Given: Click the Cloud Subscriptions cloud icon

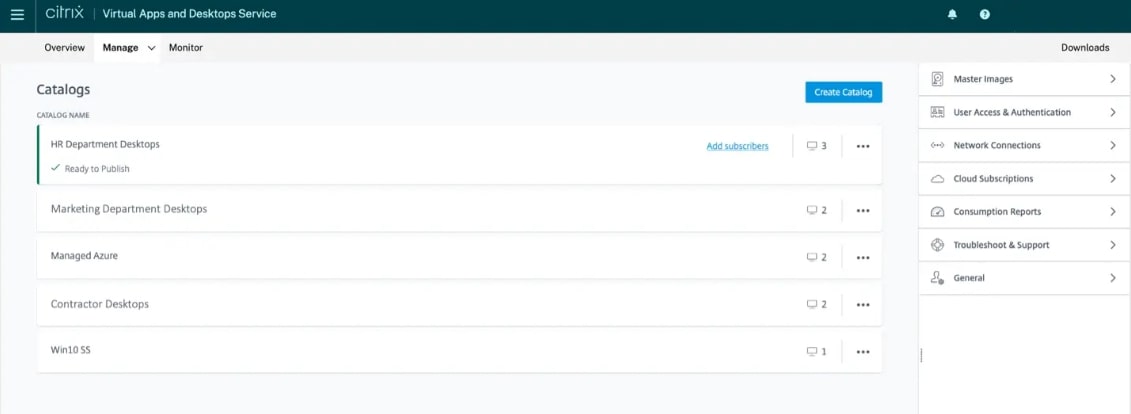Looking at the screenshot, I should click(937, 179).
